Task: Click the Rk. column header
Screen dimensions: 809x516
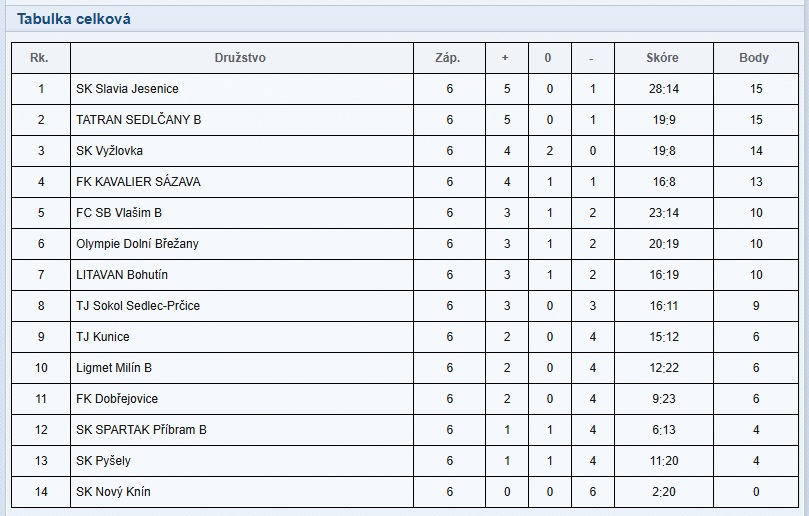Action: coord(40,58)
